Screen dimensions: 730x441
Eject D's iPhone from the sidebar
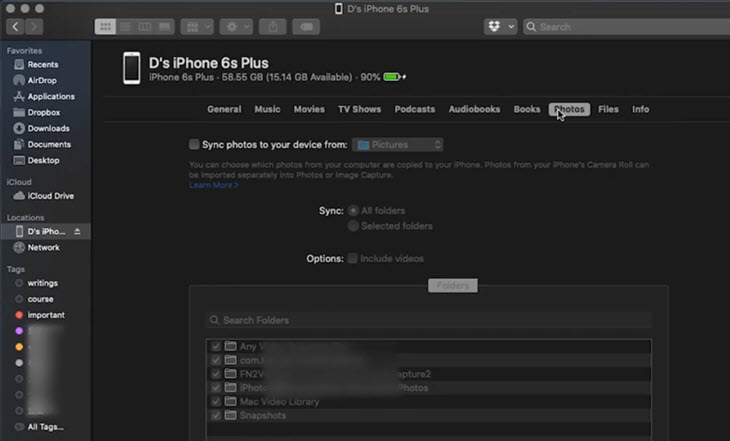coord(77,231)
